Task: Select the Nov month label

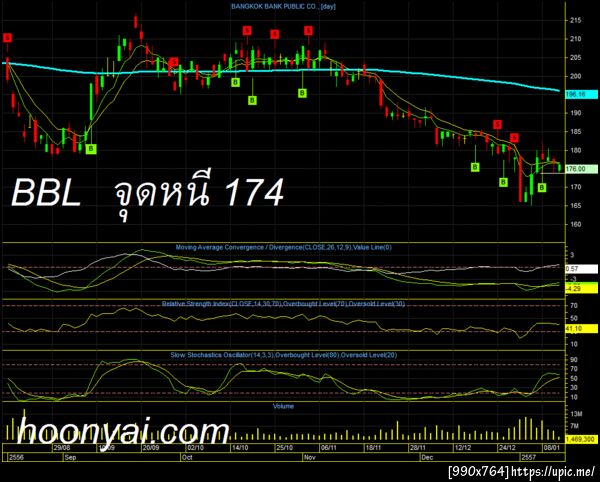Action: [309, 457]
